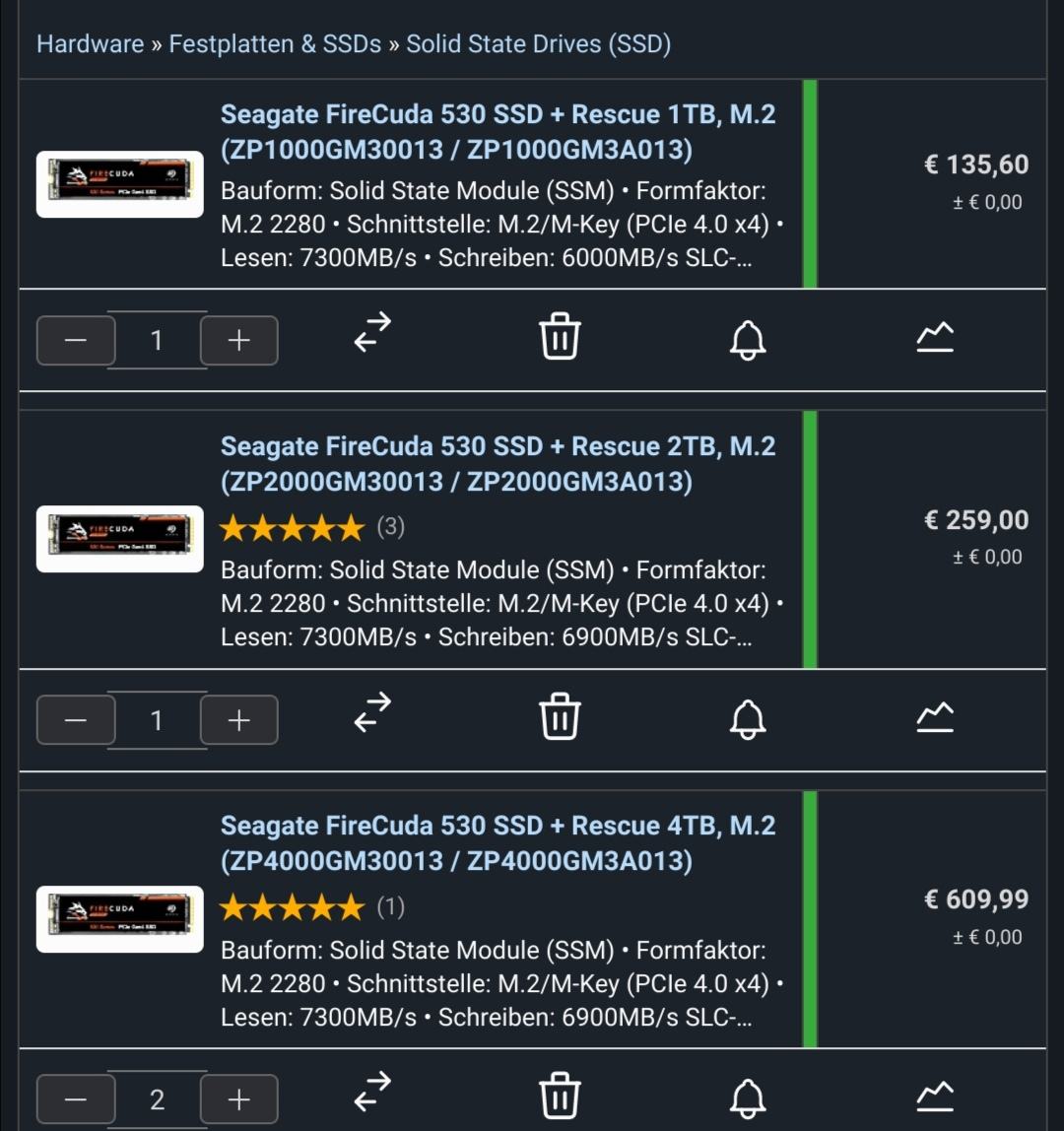Set price alert bell for 2TB SSD

point(748,718)
